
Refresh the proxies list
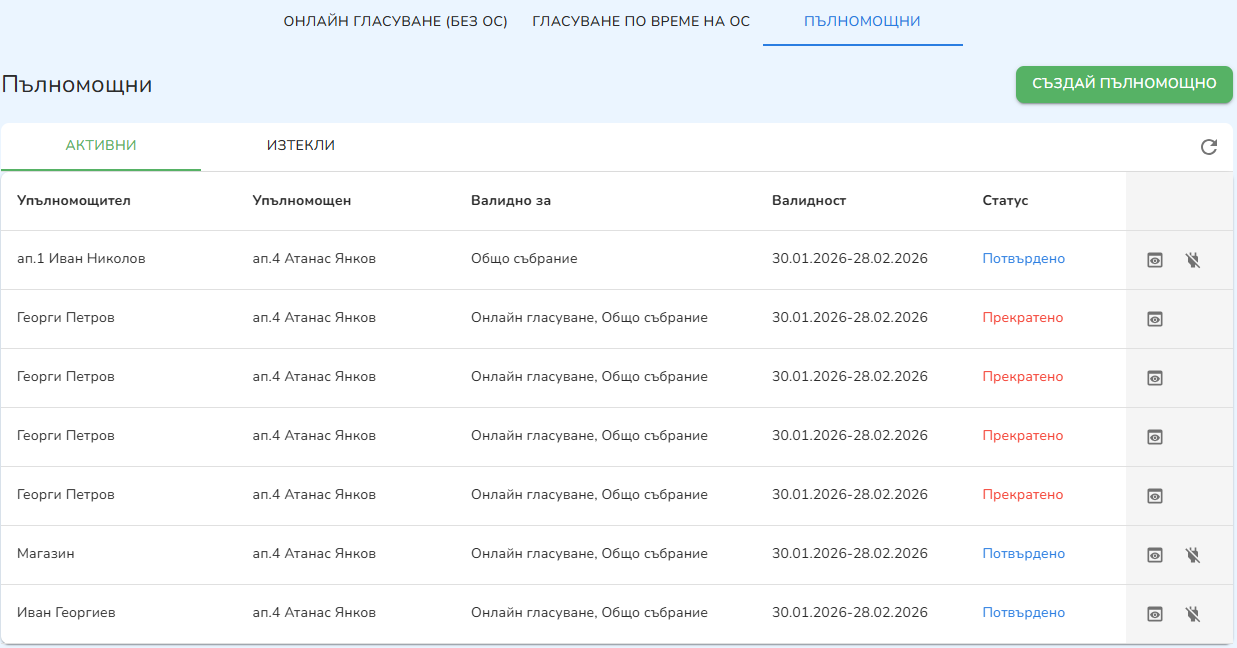(1209, 147)
